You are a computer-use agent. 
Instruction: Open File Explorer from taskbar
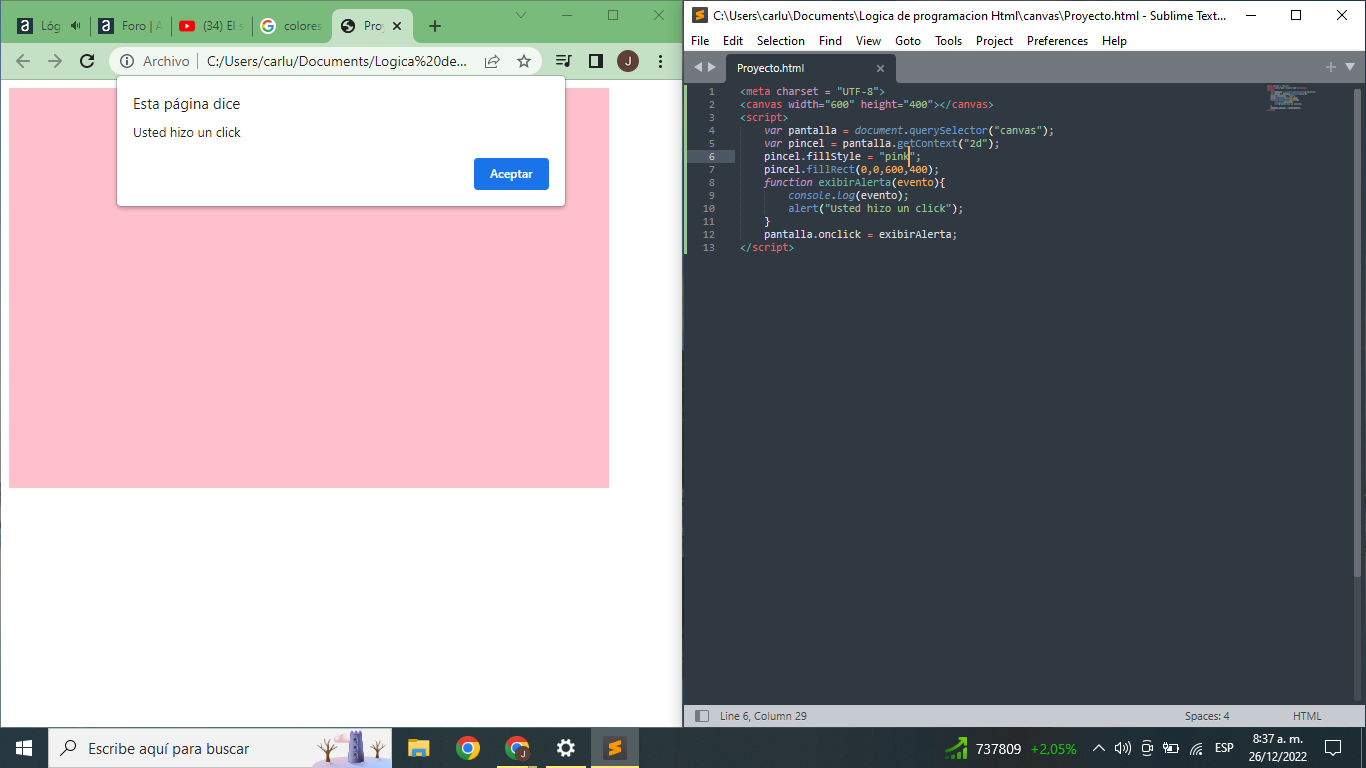[418, 748]
